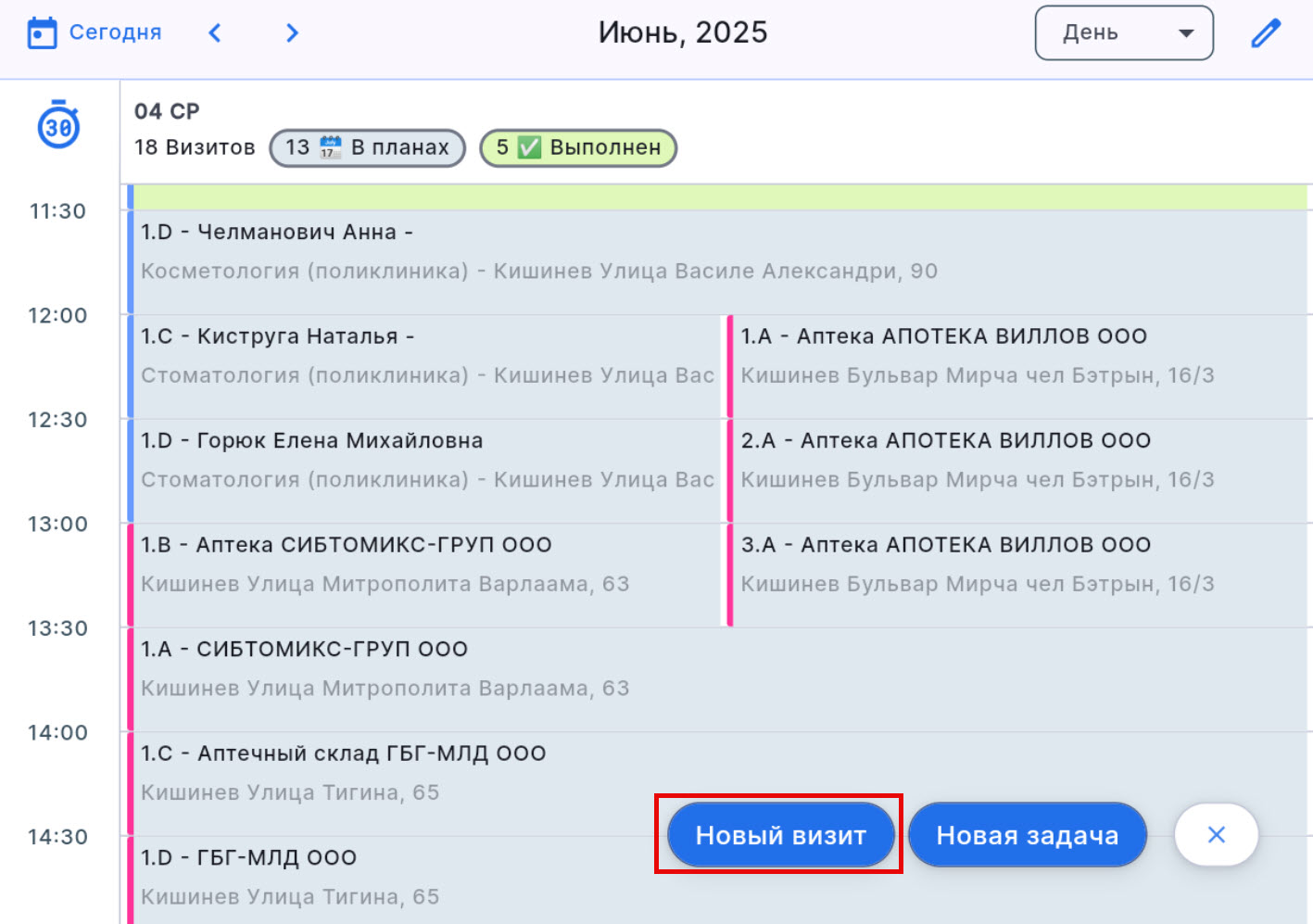Open visit 1.D Горюк Елена Михайловна
Screen dimensions: 1313x924
tap(426, 460)
